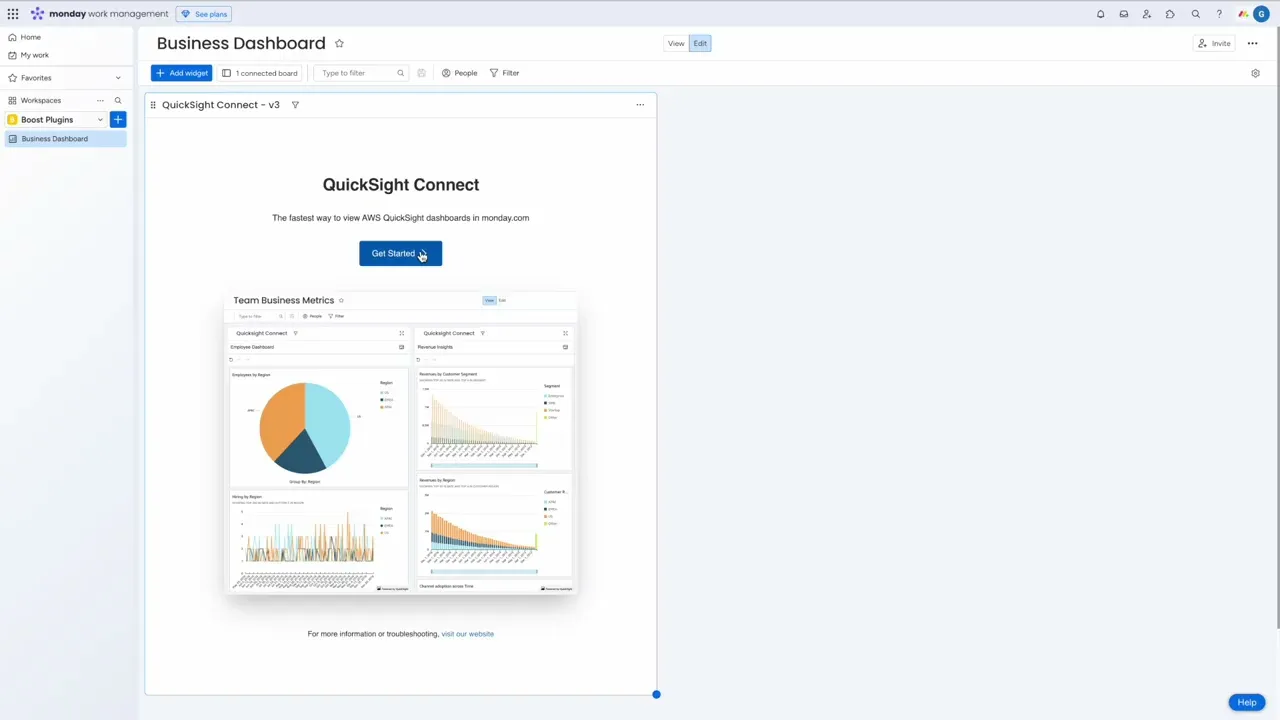Open the apps grid switcher icon

(x=13, y=14)
